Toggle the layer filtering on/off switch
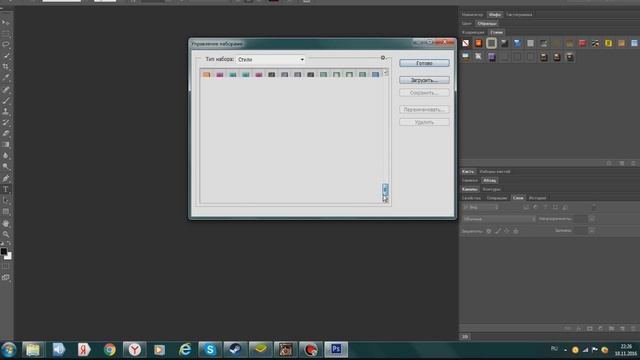 [594, 207]
